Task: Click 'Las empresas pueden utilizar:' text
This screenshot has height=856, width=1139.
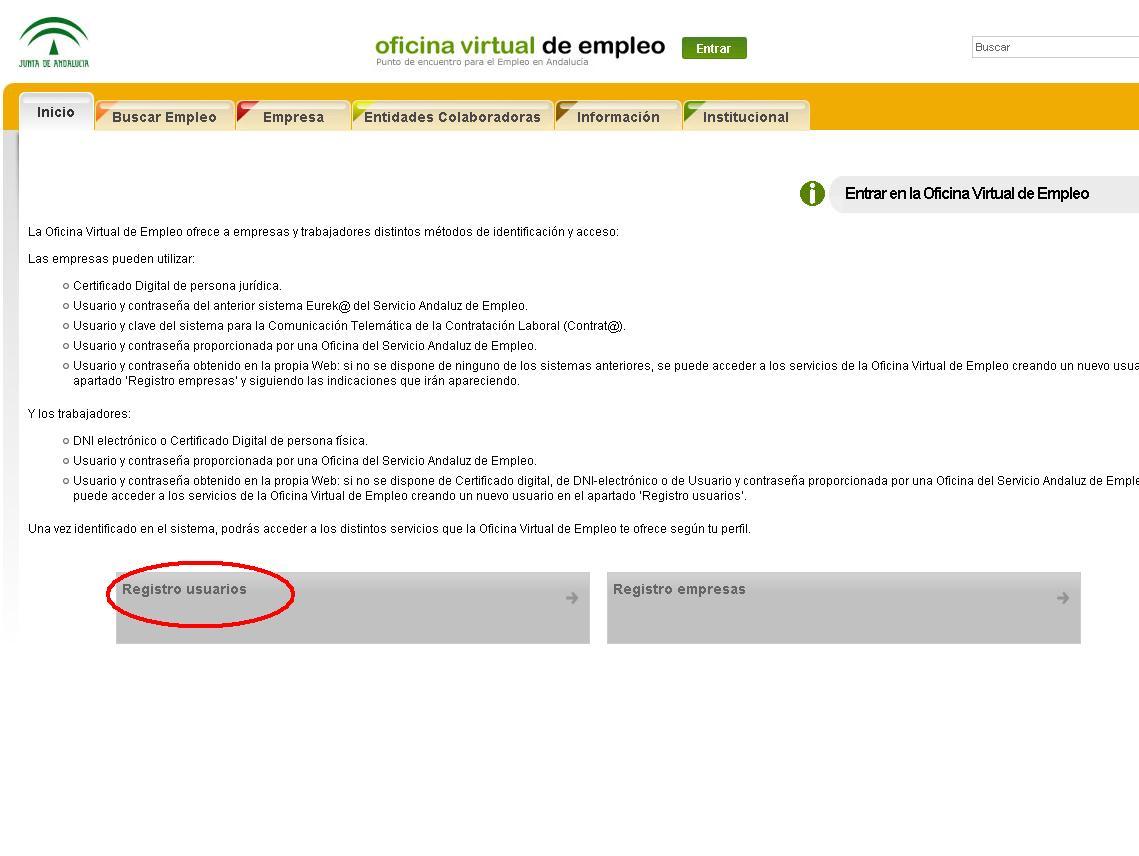Action: coord(111,259)
